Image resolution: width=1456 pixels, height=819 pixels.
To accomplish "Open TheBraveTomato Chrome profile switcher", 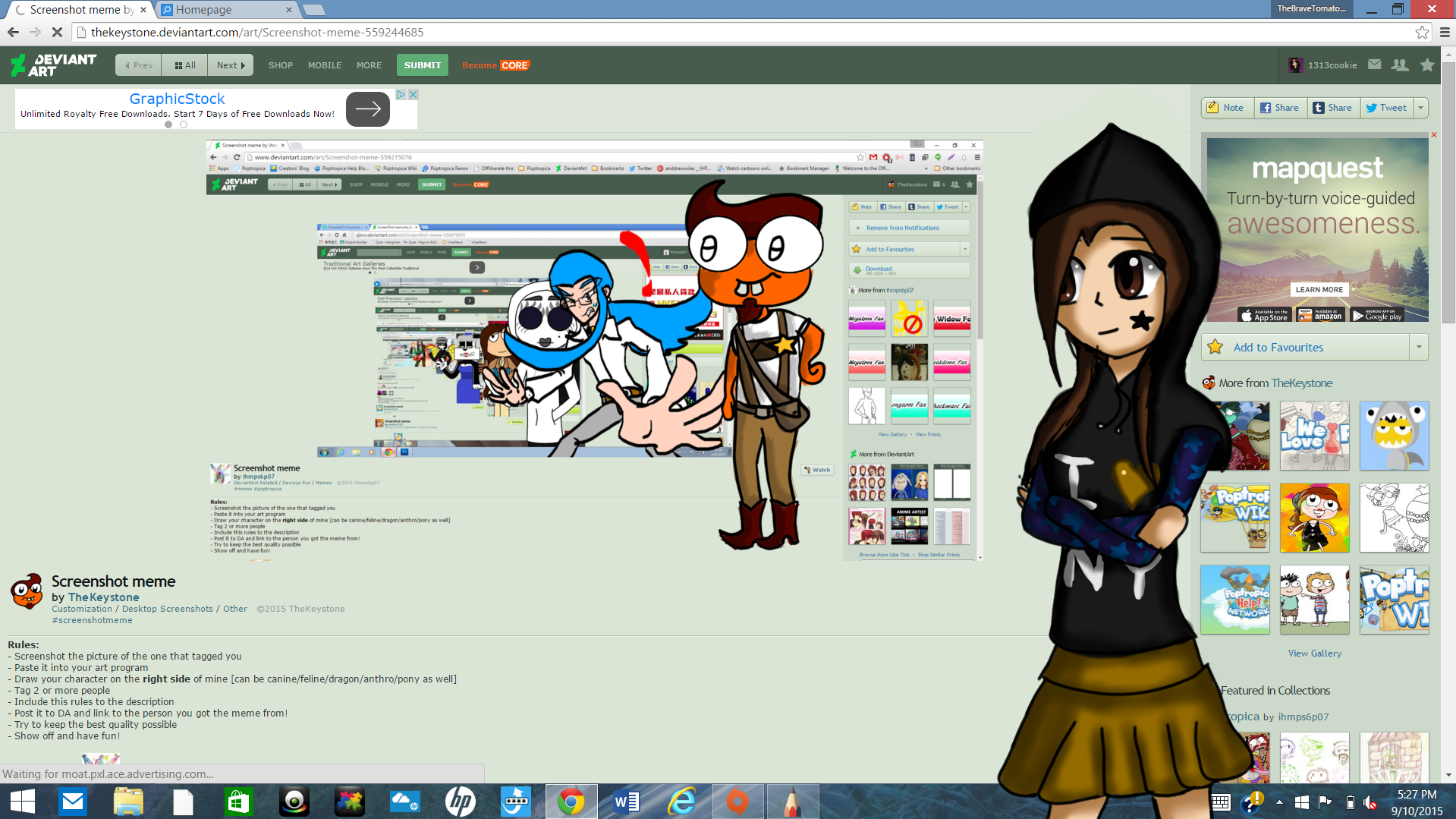I will point(1311,8).
